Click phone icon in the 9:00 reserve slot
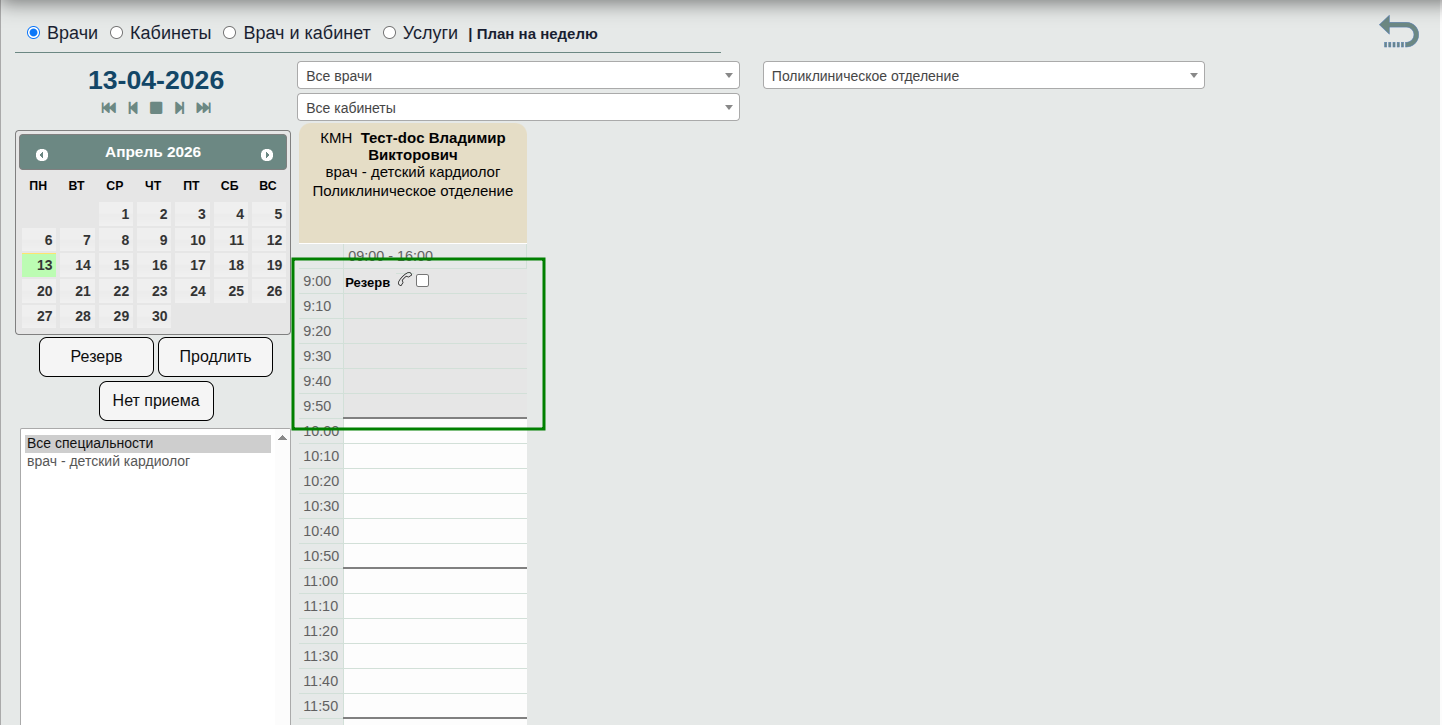Image resolution: width=1442 pixels, height=725 pixels. pos(404,281)
